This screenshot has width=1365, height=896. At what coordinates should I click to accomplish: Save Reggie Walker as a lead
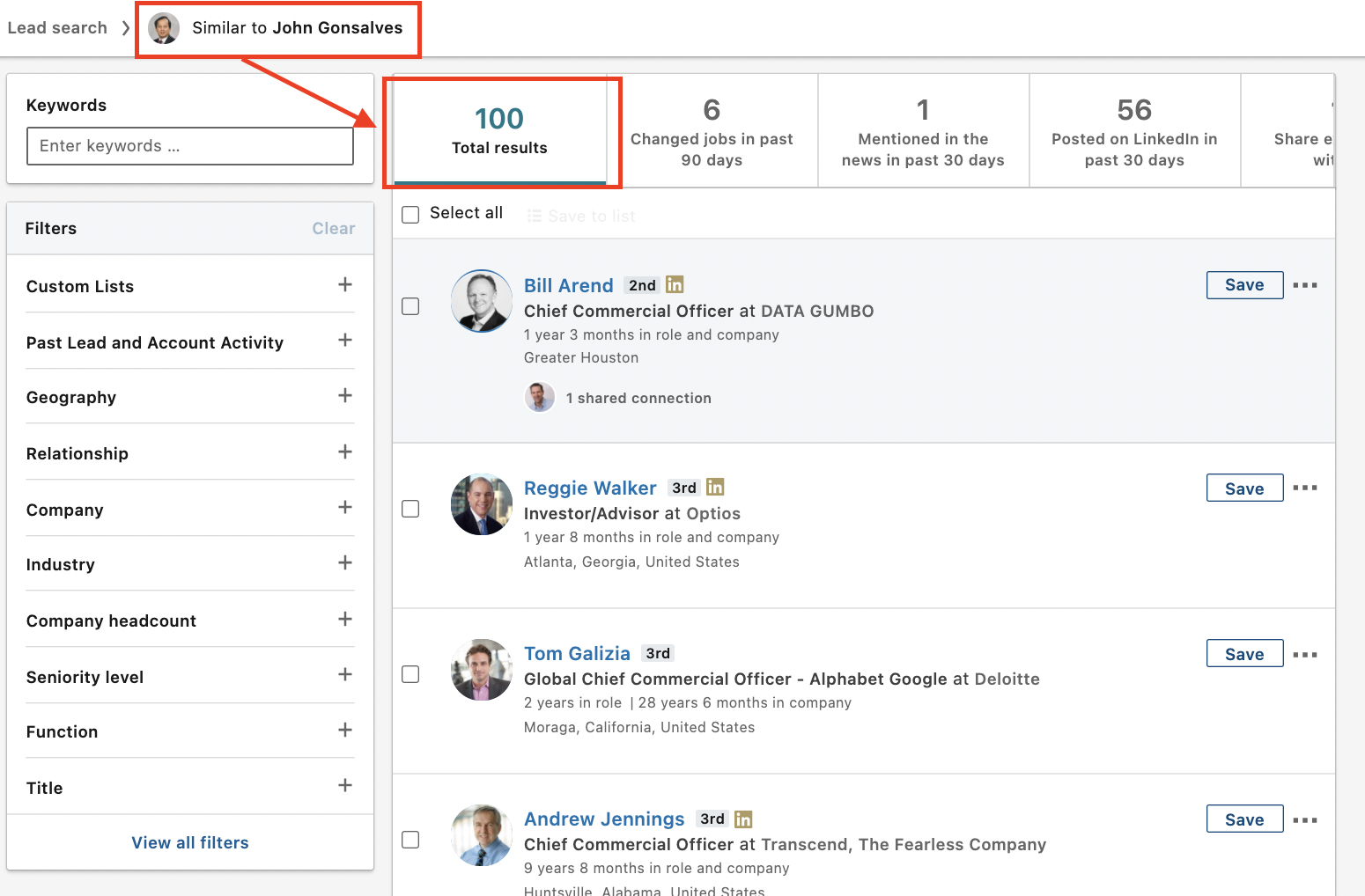point(1244,488)
